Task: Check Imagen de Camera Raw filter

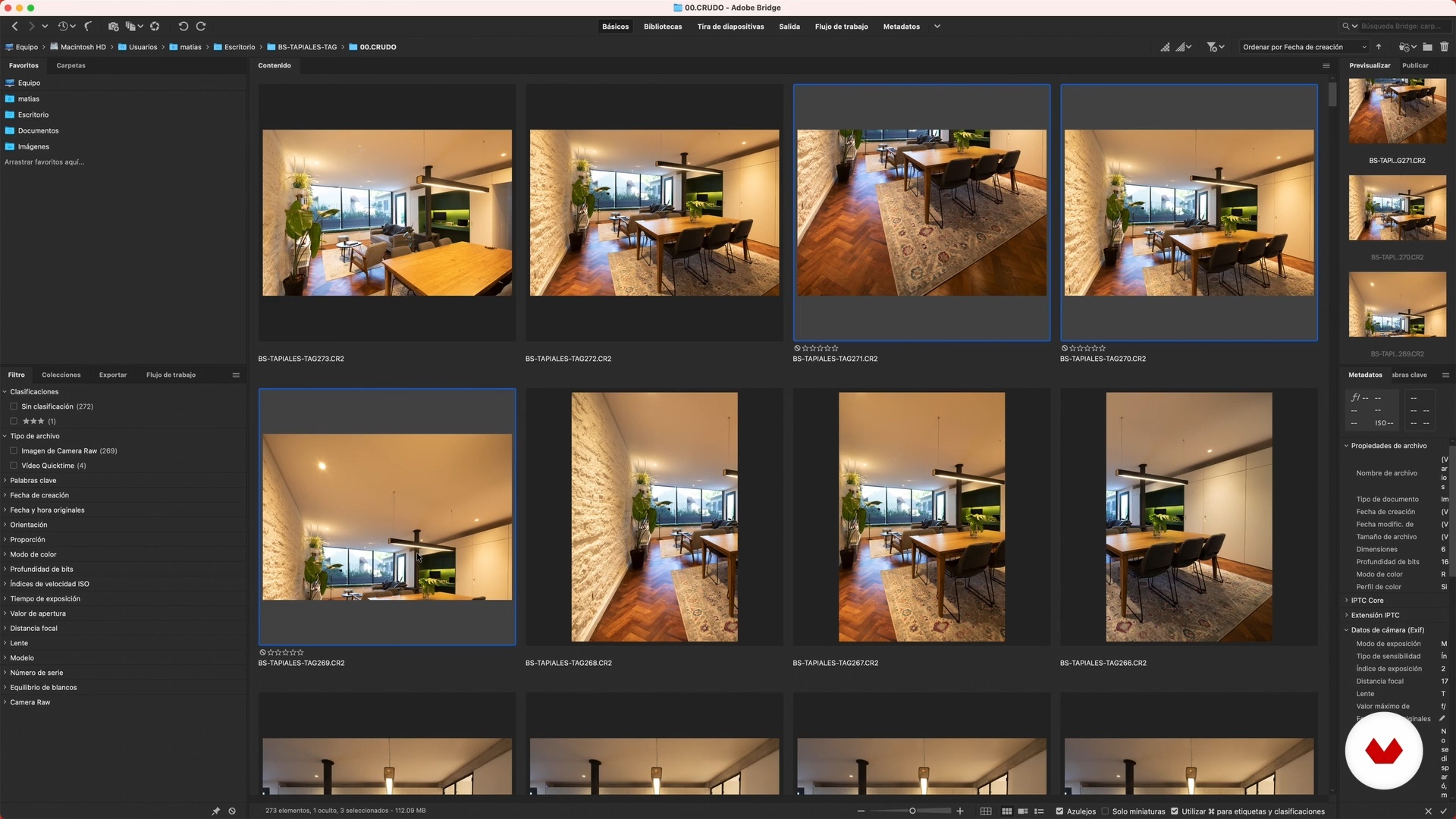Action: point(14,450)
